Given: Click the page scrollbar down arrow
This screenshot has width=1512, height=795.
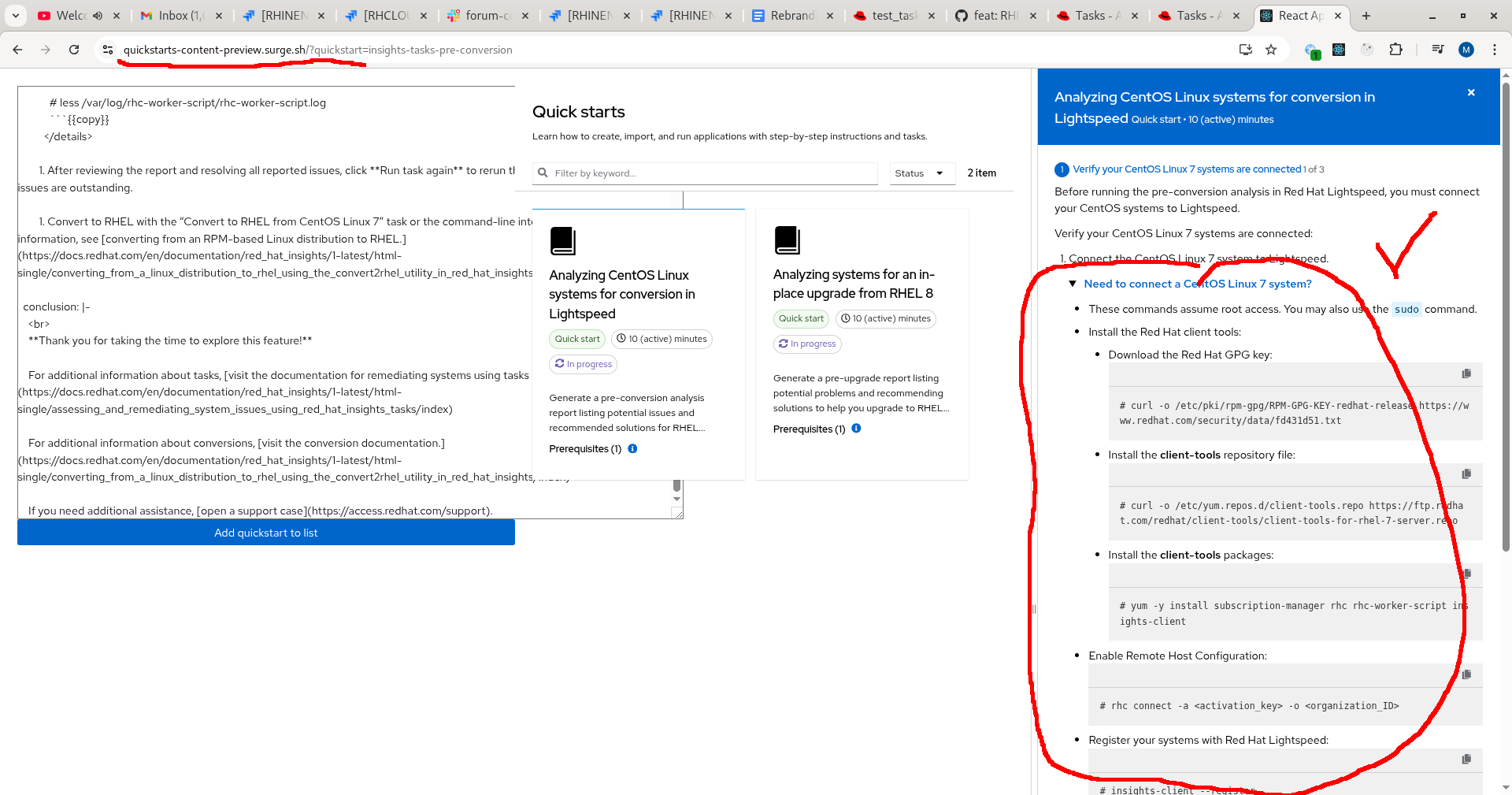Looking at the screenshot, I should click(1506, 787).
